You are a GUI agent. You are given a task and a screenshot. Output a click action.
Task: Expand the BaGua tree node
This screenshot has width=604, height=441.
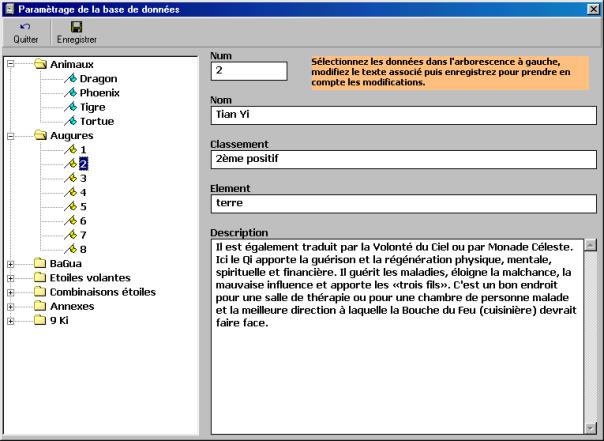[11, 264]
